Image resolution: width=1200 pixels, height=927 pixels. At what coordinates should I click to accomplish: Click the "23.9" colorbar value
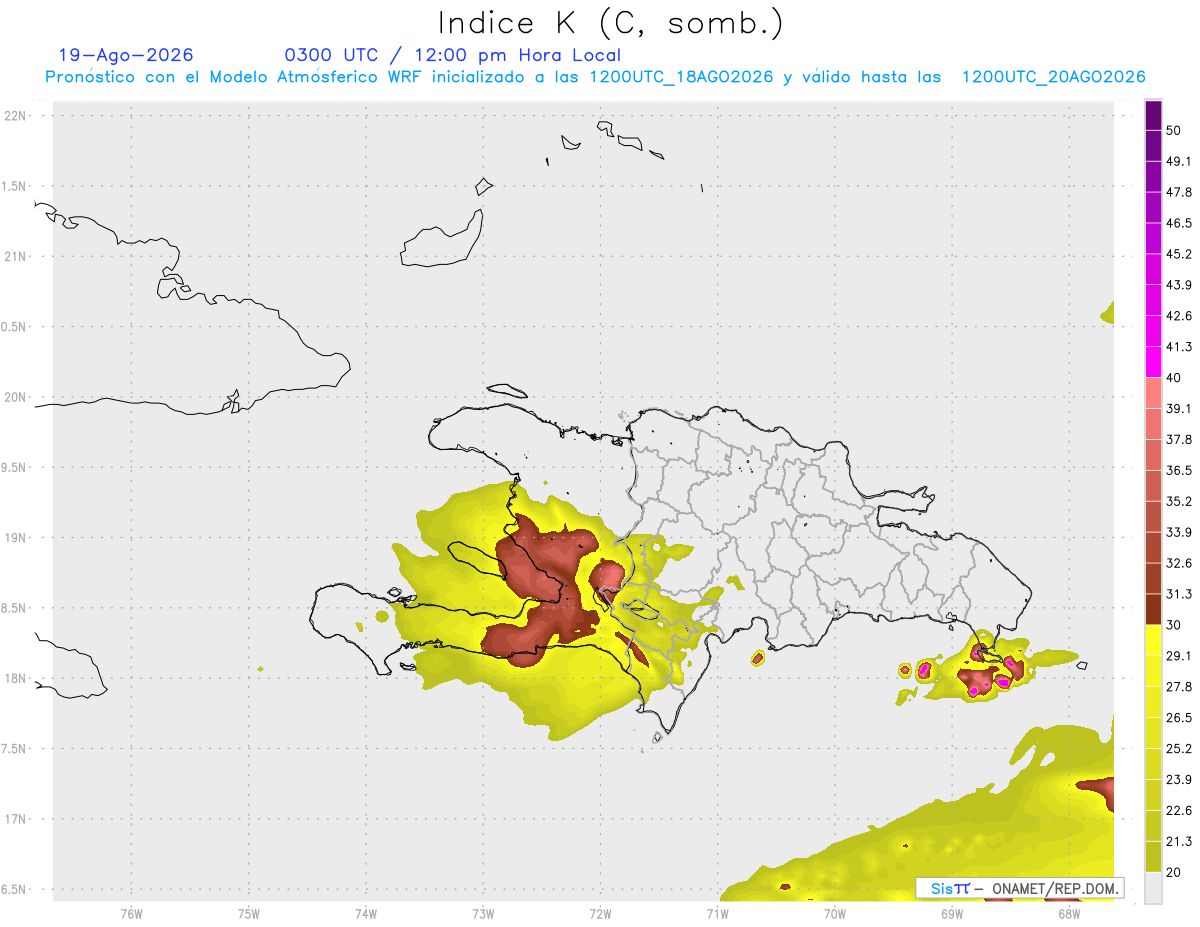click(x=1178, y=780)
